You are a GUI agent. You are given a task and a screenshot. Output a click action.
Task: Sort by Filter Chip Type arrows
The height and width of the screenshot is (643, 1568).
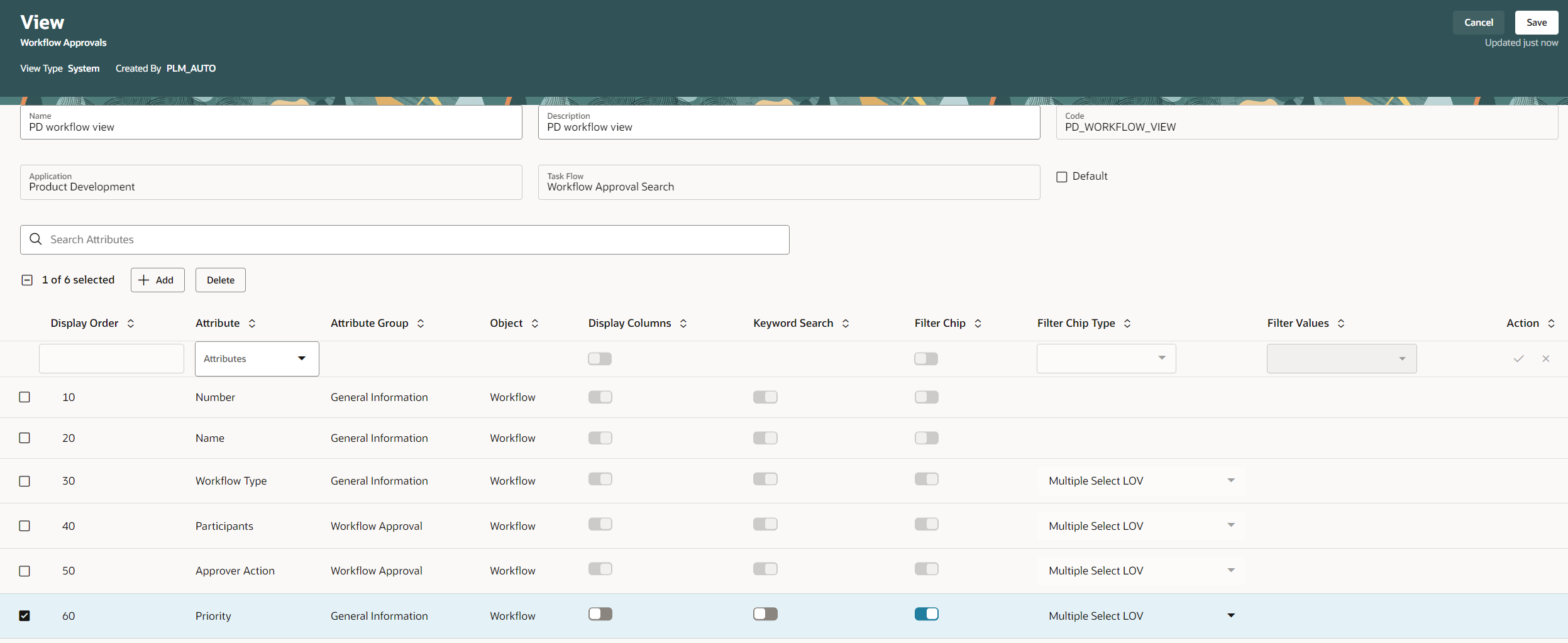coord(1127,323)
